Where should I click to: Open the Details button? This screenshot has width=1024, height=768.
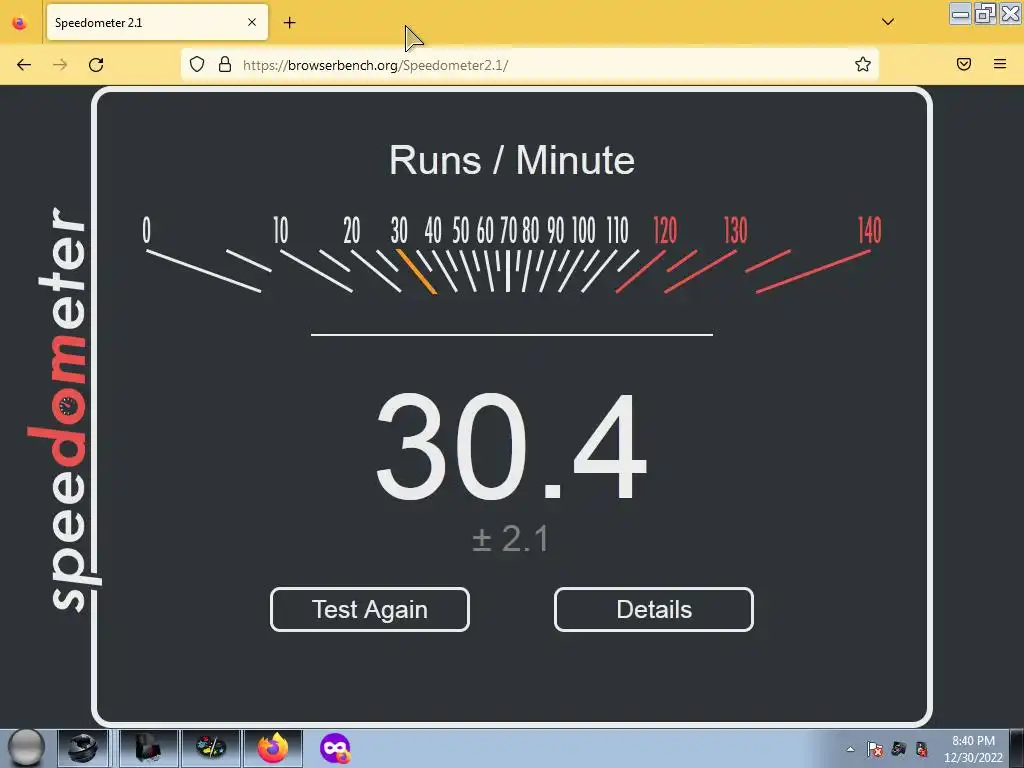click(x=654, y=609)
